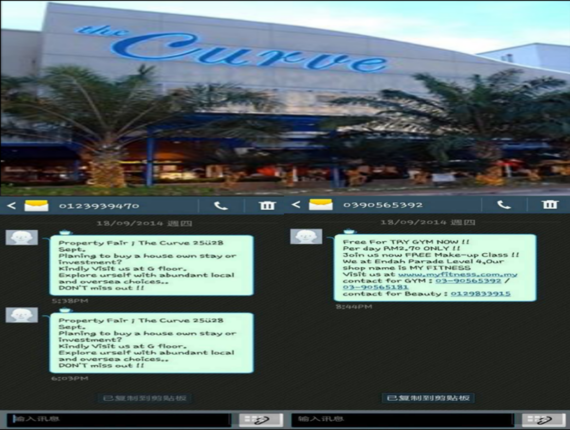This screenshot has width=570, height=430.
Task: Tap the Curve mall photo
Action: pos(285,98)
